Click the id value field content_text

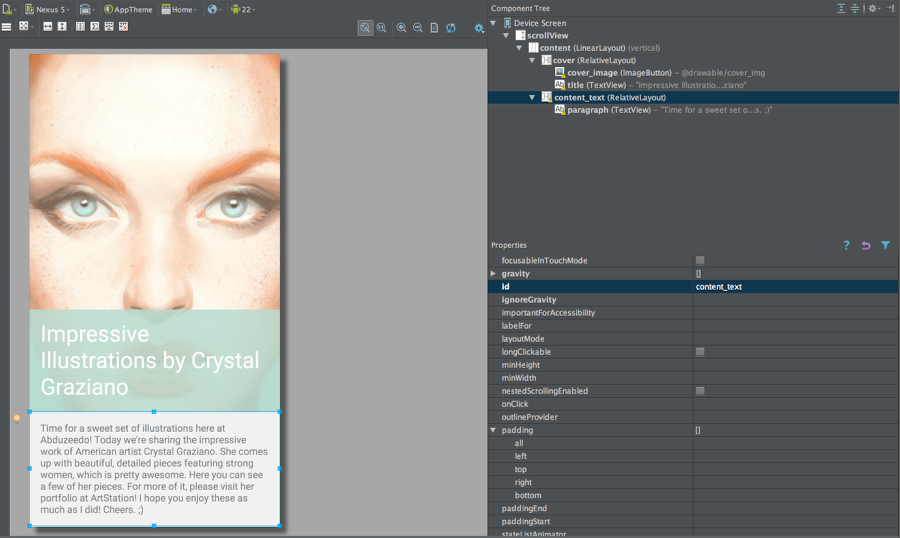(x=796, y=287)
